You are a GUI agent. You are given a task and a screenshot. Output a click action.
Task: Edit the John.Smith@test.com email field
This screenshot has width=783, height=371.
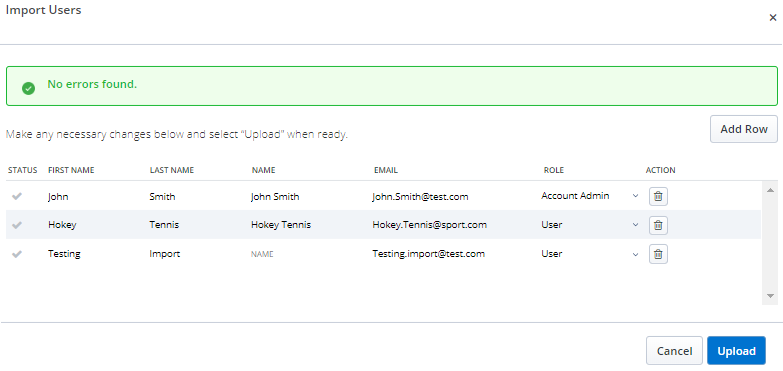[452, 196]
